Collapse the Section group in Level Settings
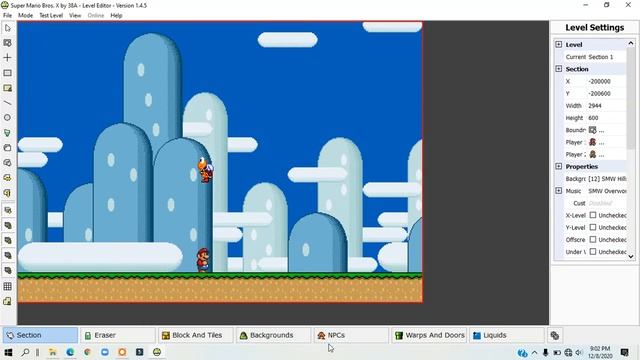 (x=559, y=69)
